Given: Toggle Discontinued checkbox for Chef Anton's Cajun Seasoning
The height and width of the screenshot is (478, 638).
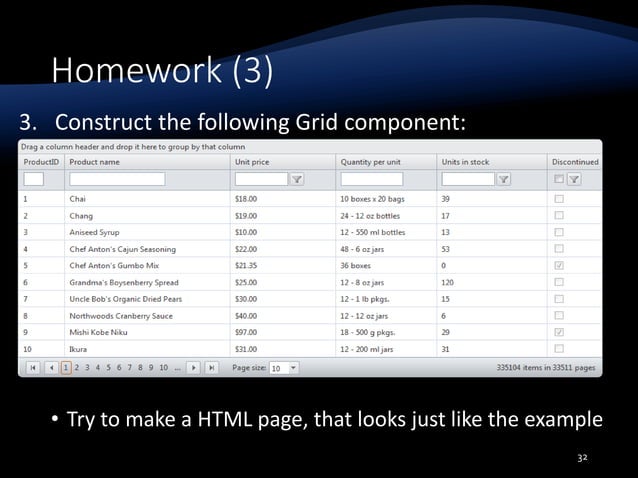Looking at the screenshot, I should coord(559,249).
